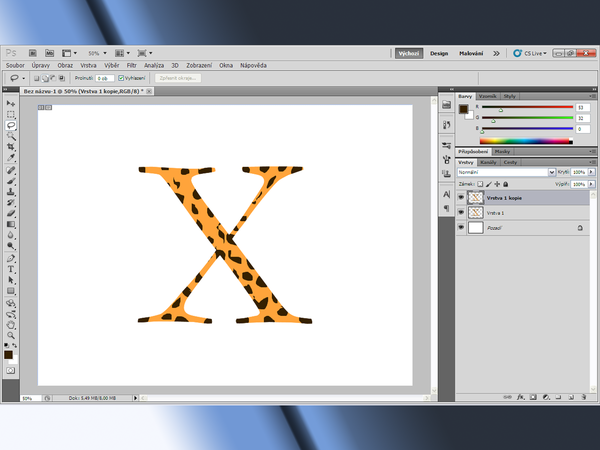Toggle the Vyhlazení checkbox
This screenshot has height=450, width=600.
point(121,77)
